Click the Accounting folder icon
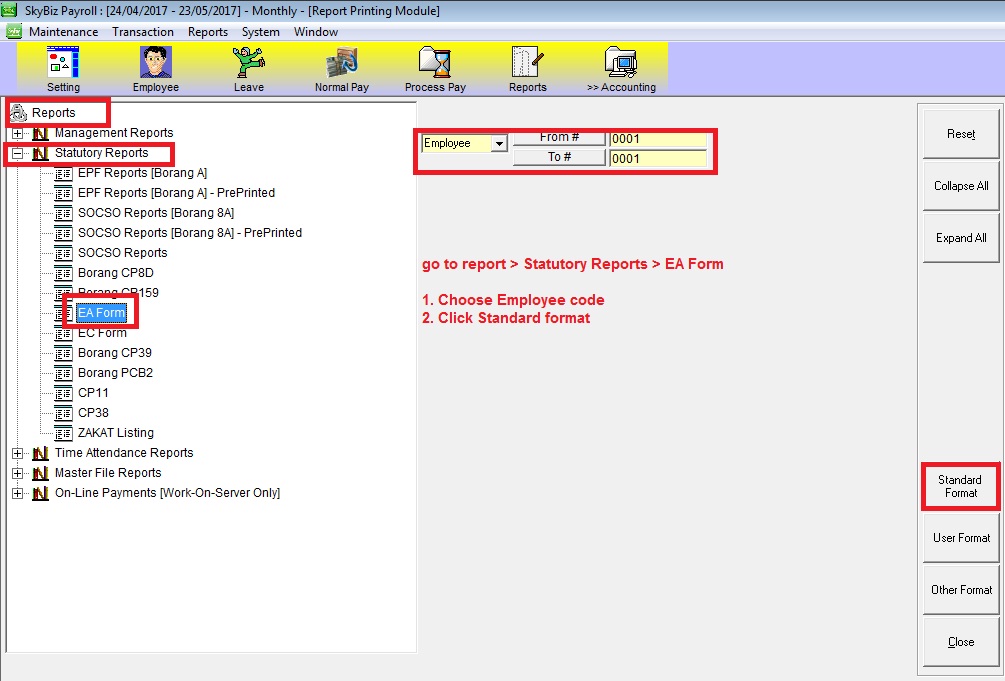The height and width of the screenshot is (681, 1005). point(620,64)
